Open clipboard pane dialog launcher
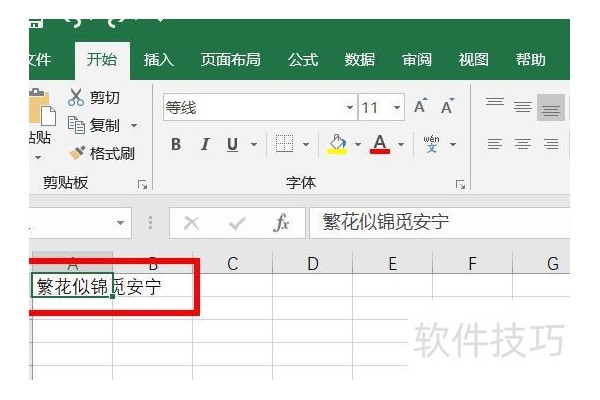Screen dimensions: 600x400 [x=142, y=185]
